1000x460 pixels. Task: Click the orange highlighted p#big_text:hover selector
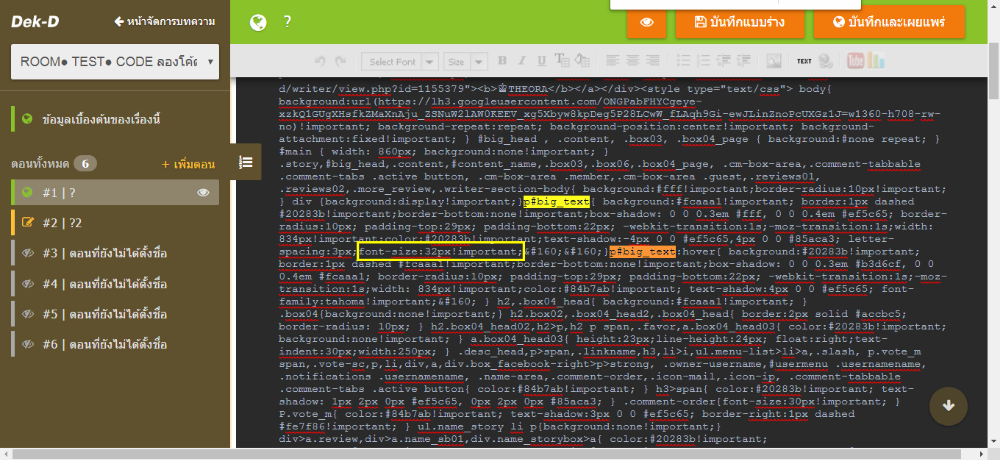pos(645,252)
